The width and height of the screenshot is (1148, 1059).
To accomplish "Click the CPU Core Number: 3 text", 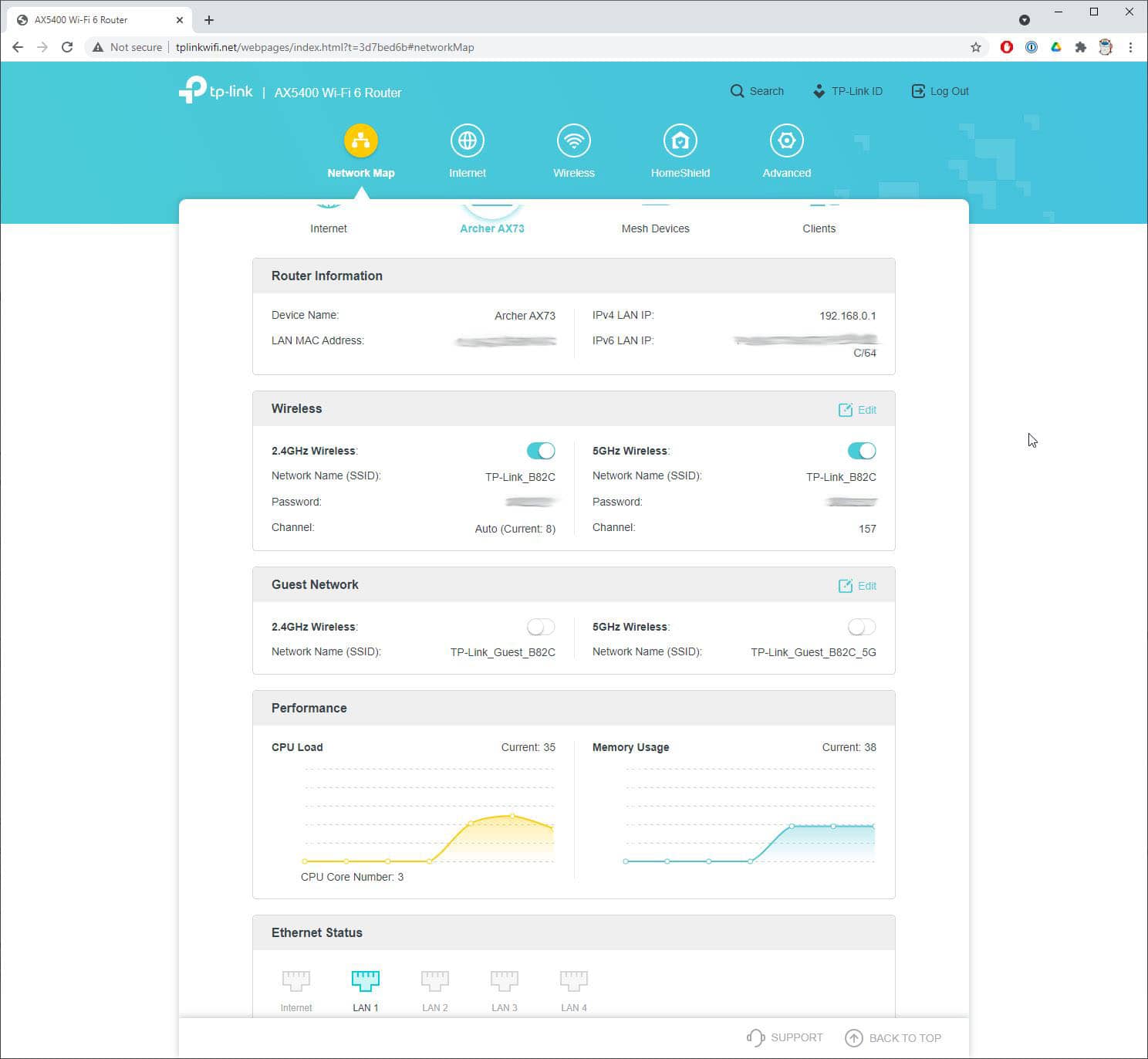I will 352,877.
